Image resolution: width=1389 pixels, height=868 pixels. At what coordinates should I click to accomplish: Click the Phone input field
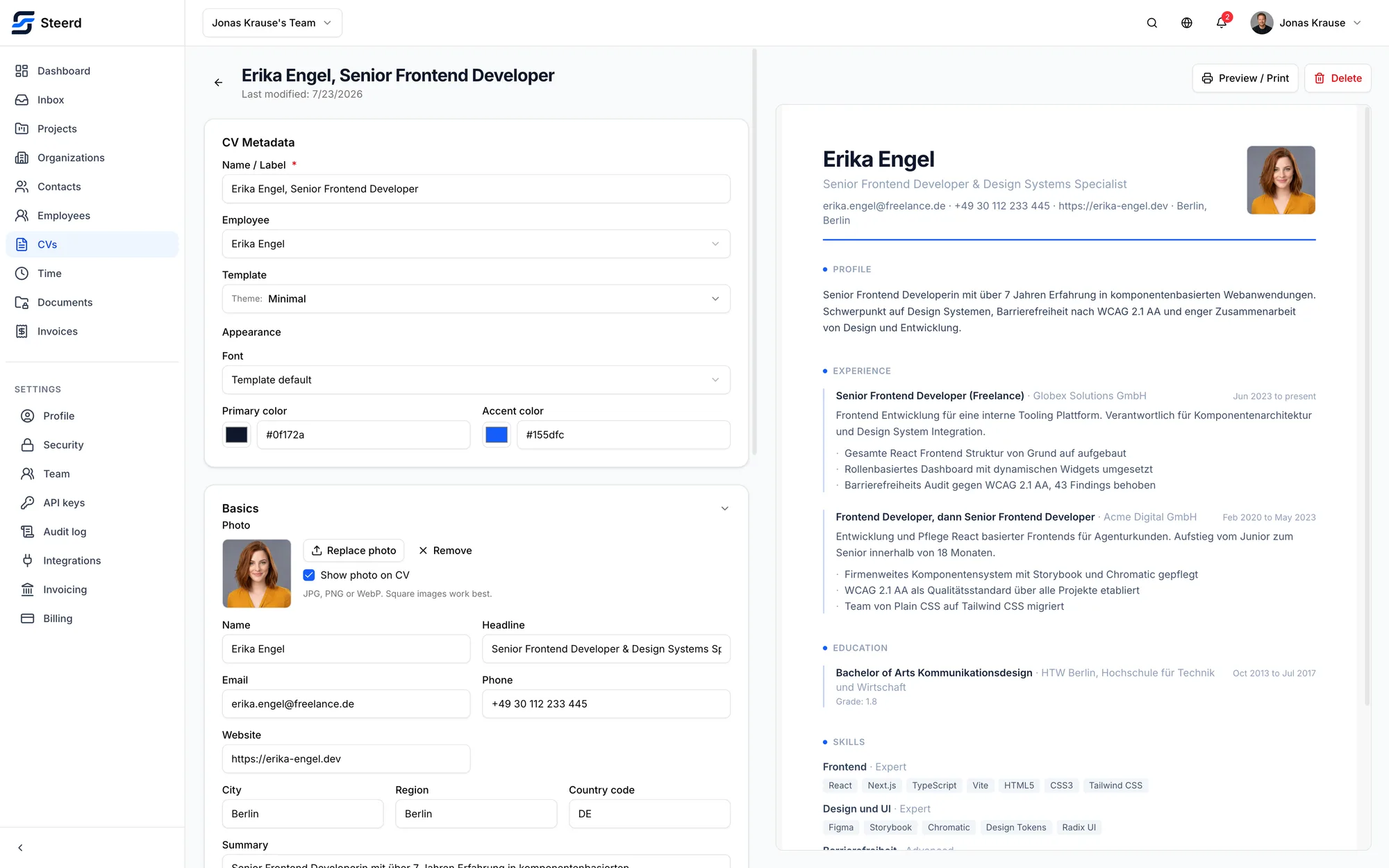pos(606,703)
